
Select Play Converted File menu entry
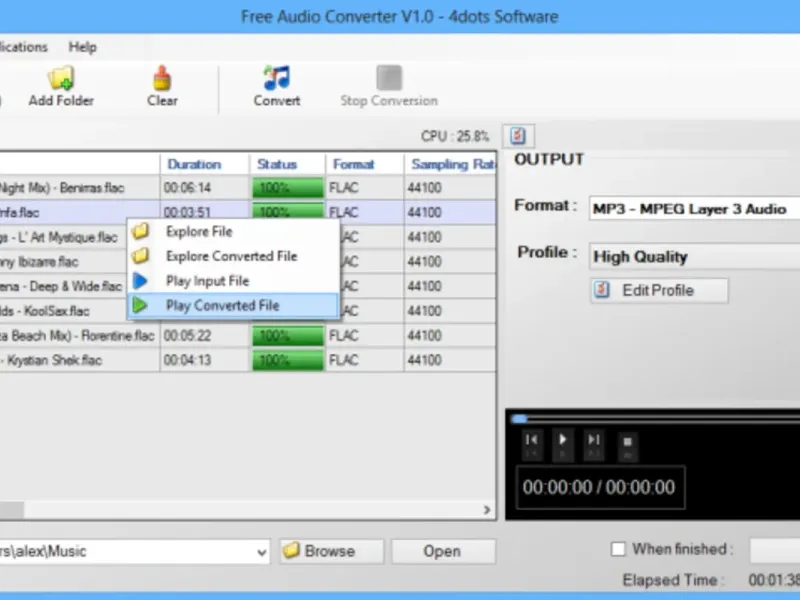pyautogui.click(x=233, y=306)
